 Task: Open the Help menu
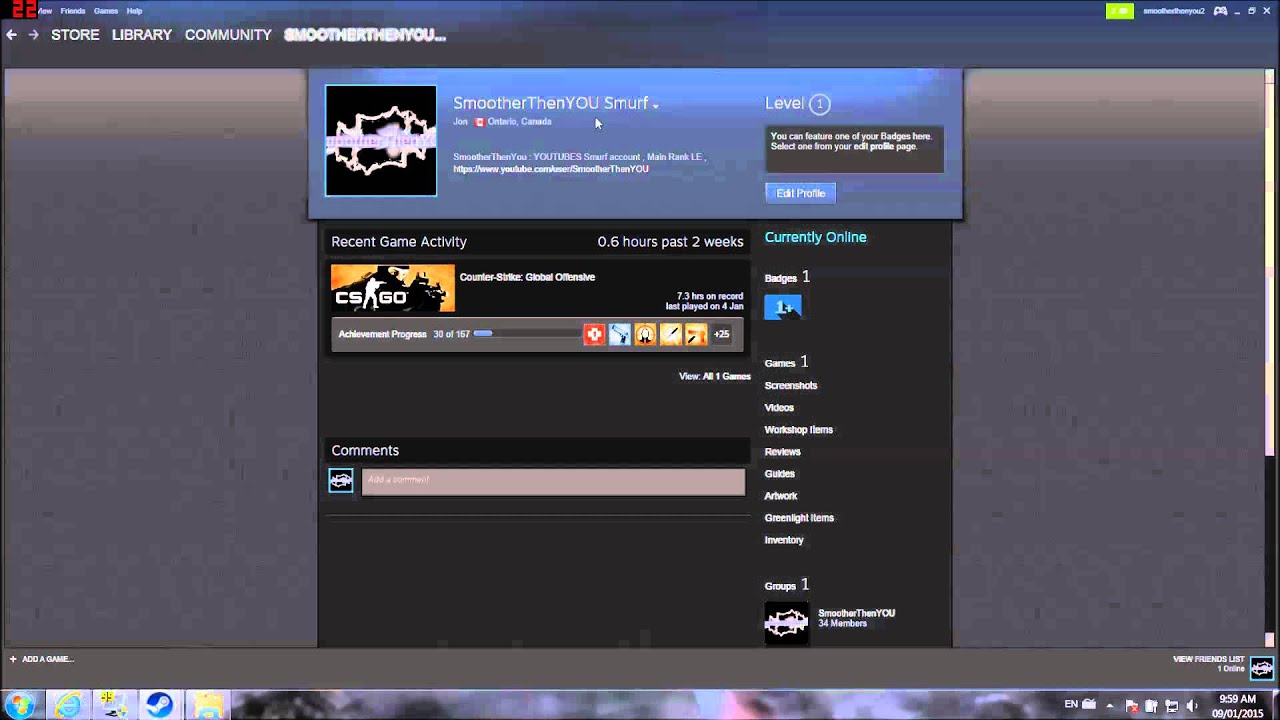[134, 11]
